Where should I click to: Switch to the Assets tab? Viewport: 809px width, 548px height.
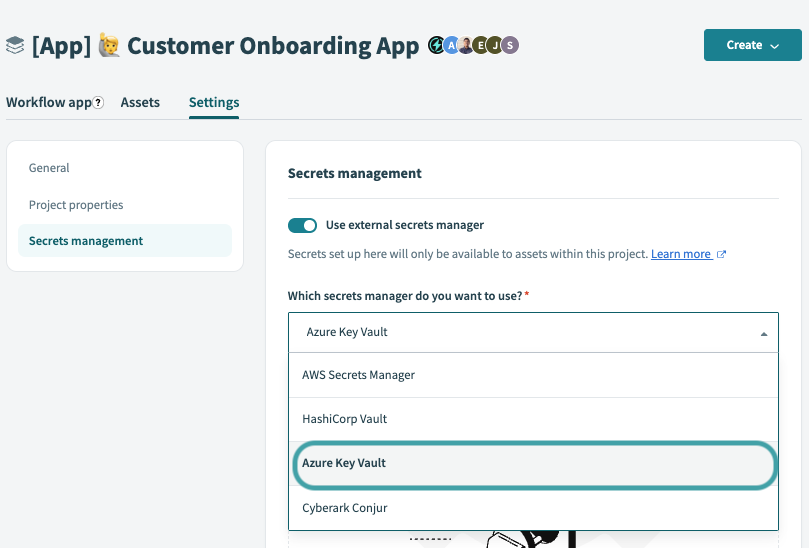click(140, 102)
